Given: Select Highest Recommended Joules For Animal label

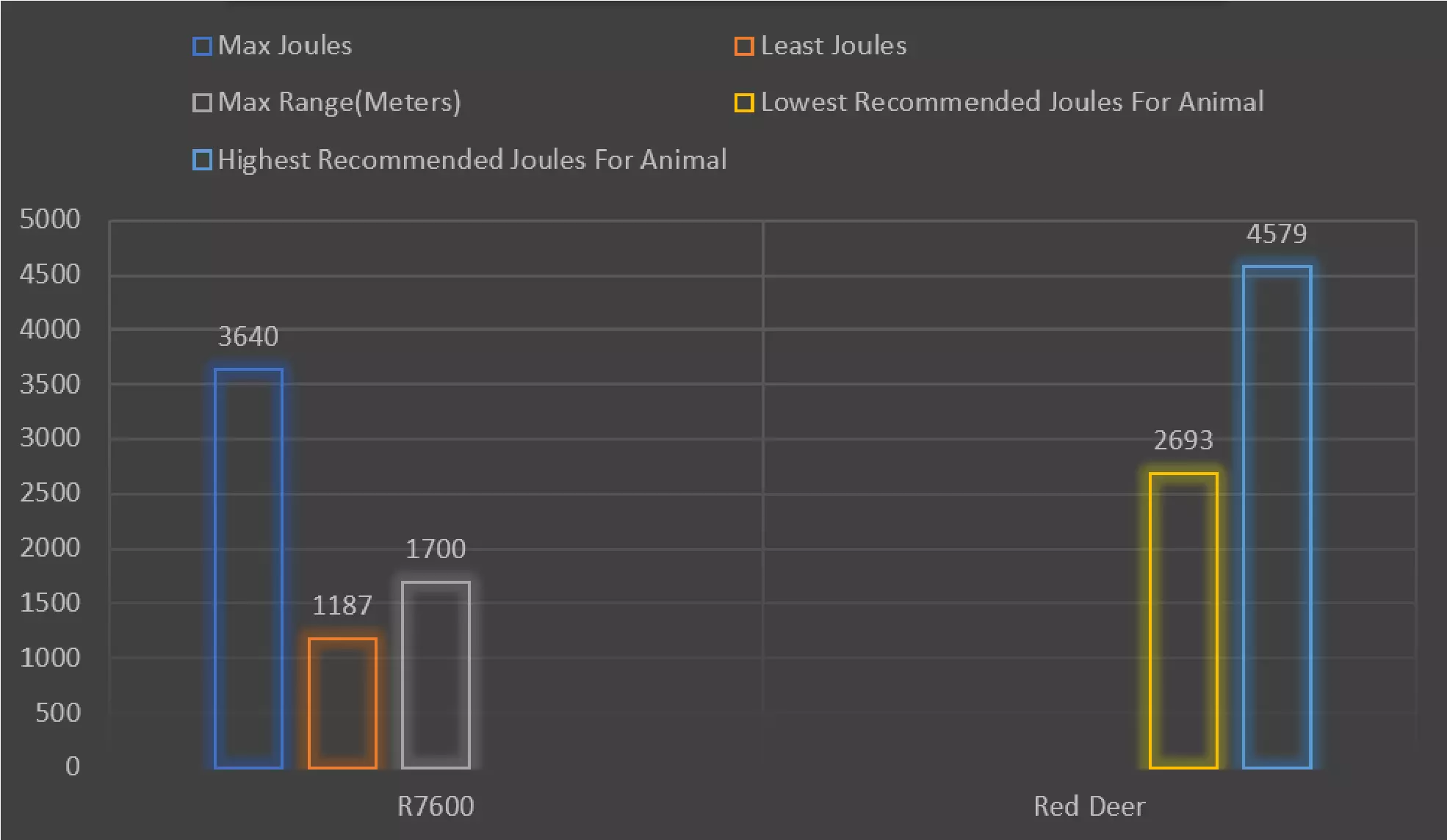Looking at the screenshot, I should pos(472,159).
